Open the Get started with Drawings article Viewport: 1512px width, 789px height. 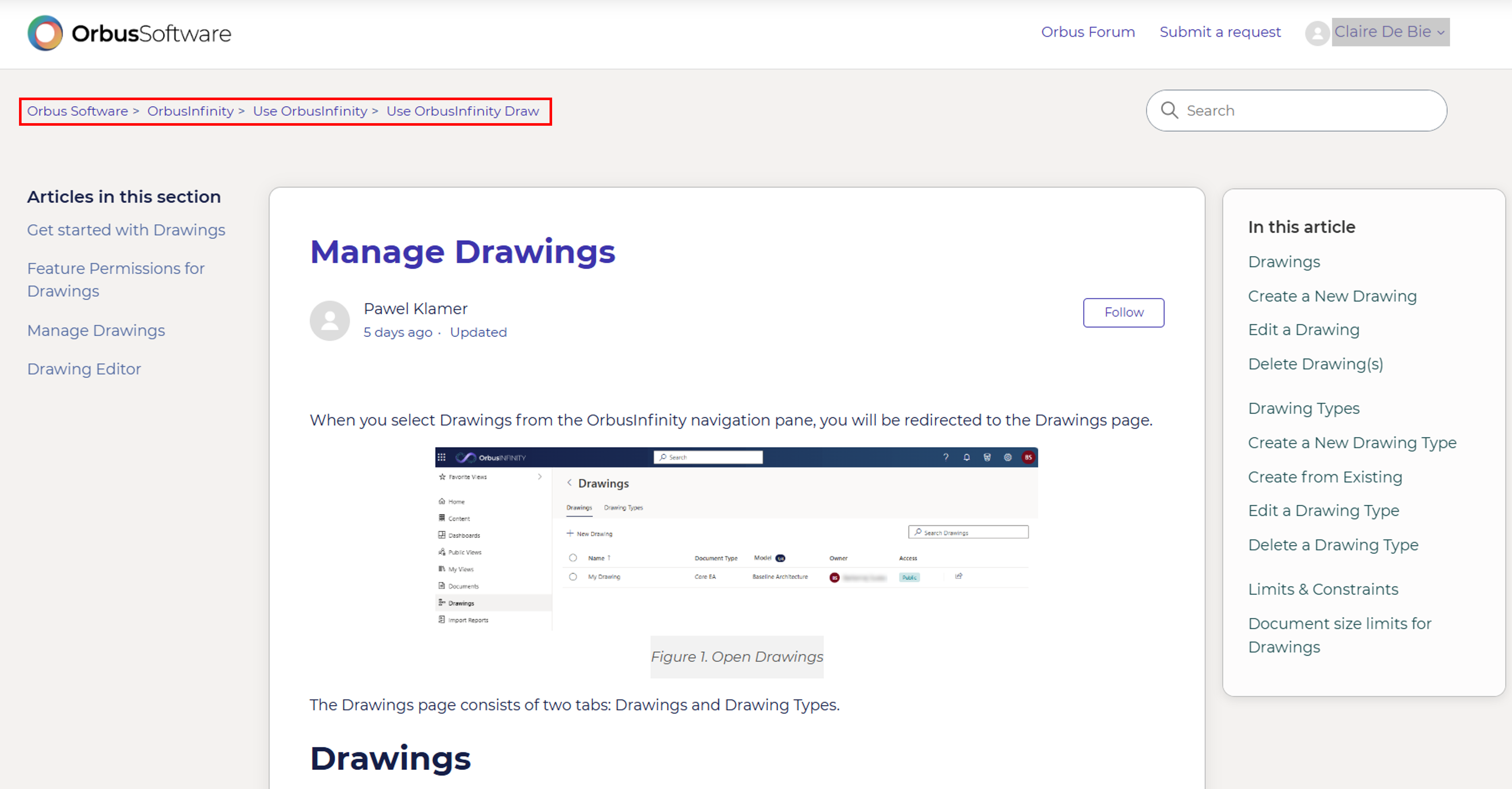click(x=126, y=230)
